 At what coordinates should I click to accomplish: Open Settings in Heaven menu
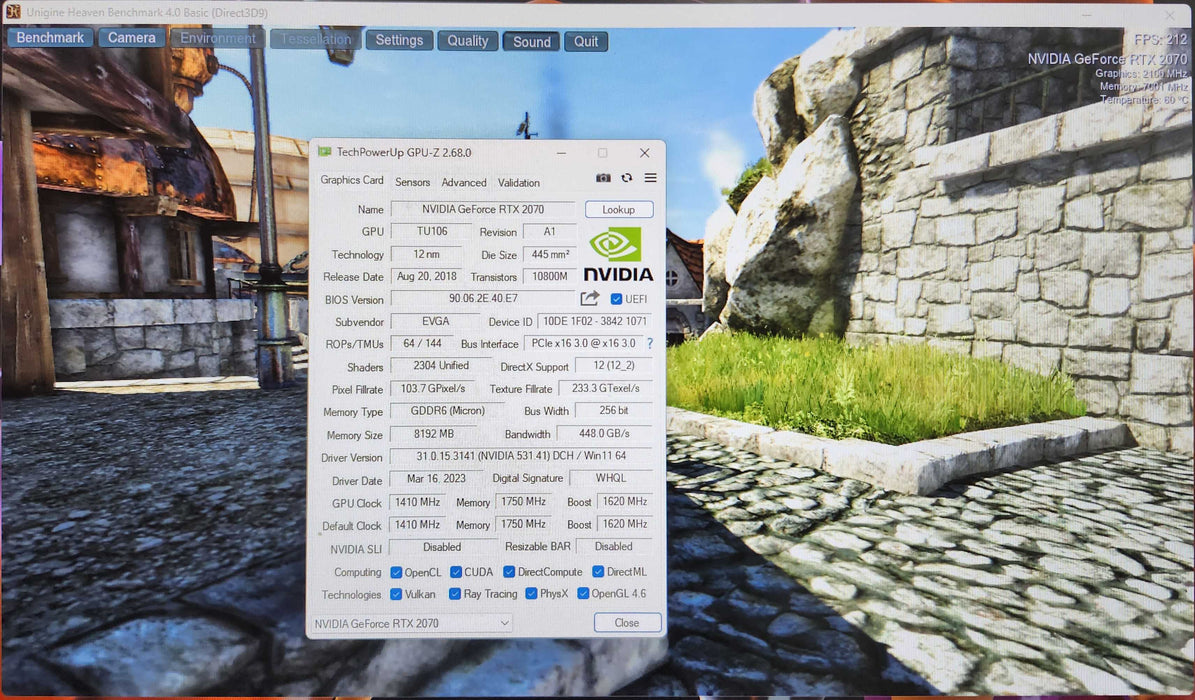coord(399,40)
